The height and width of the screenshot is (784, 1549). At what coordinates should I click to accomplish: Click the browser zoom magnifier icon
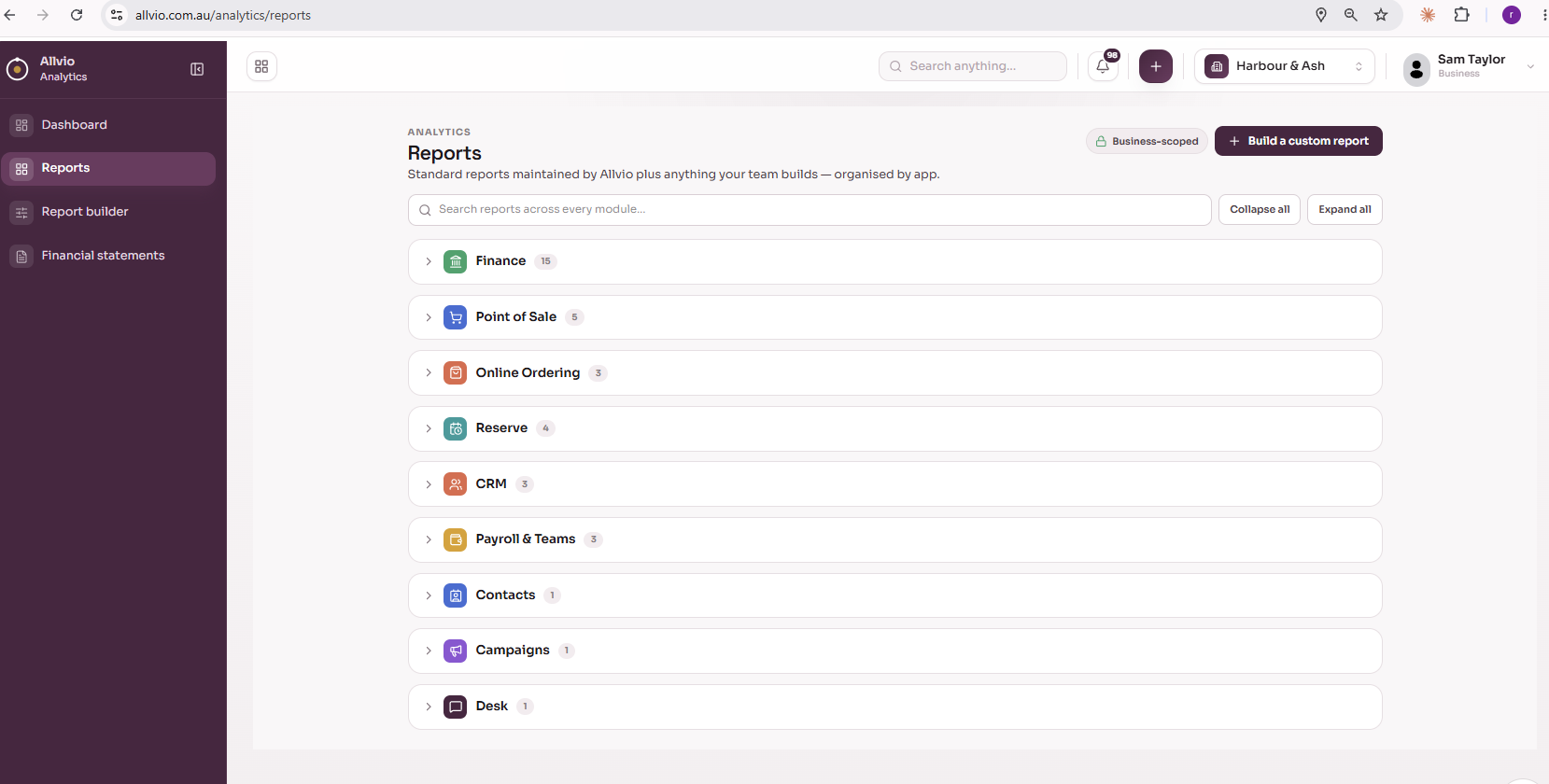pyautogui.click(x=1351, y=15)
